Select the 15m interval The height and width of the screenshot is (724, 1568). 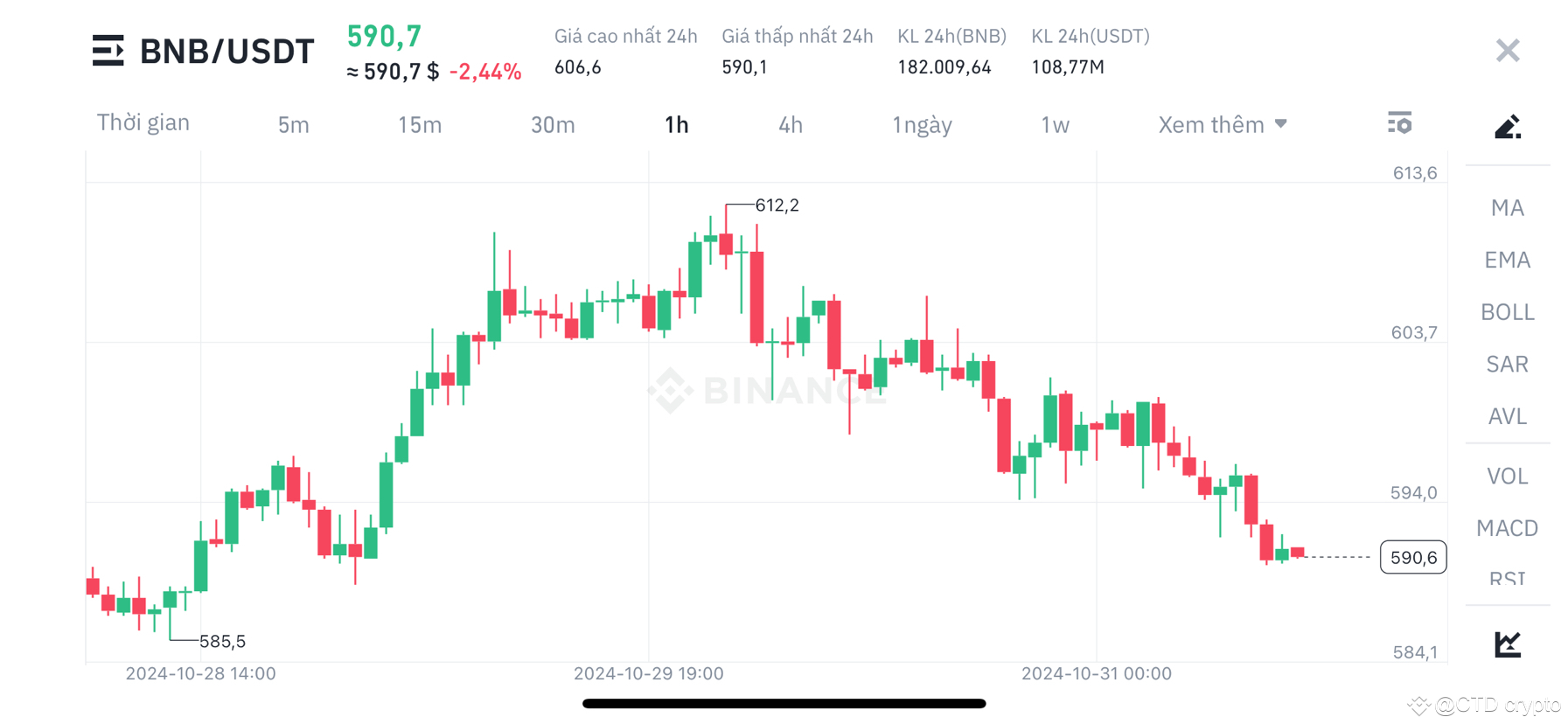(419, 124)
